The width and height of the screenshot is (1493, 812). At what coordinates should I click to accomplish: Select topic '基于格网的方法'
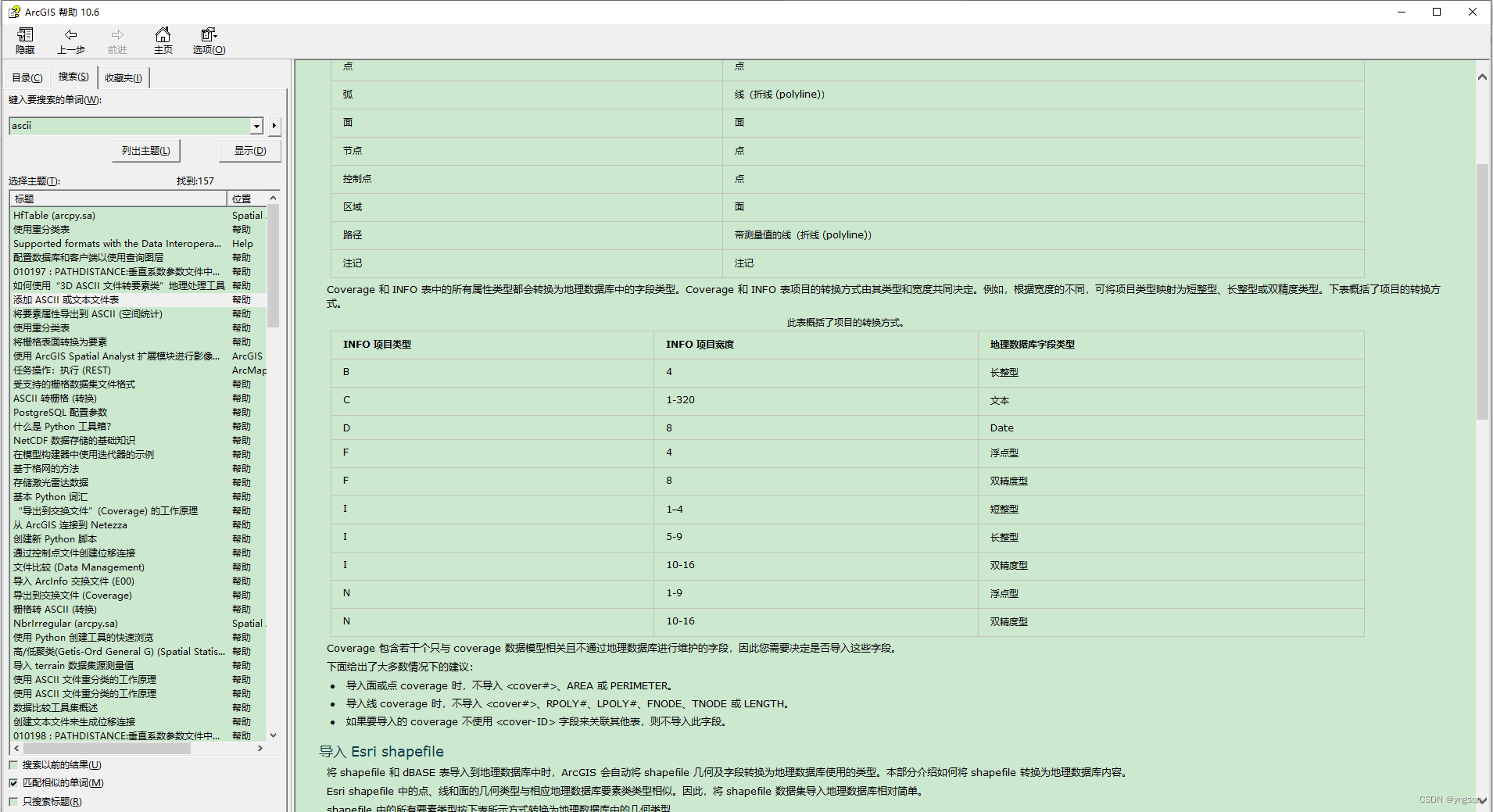point(46,469)
